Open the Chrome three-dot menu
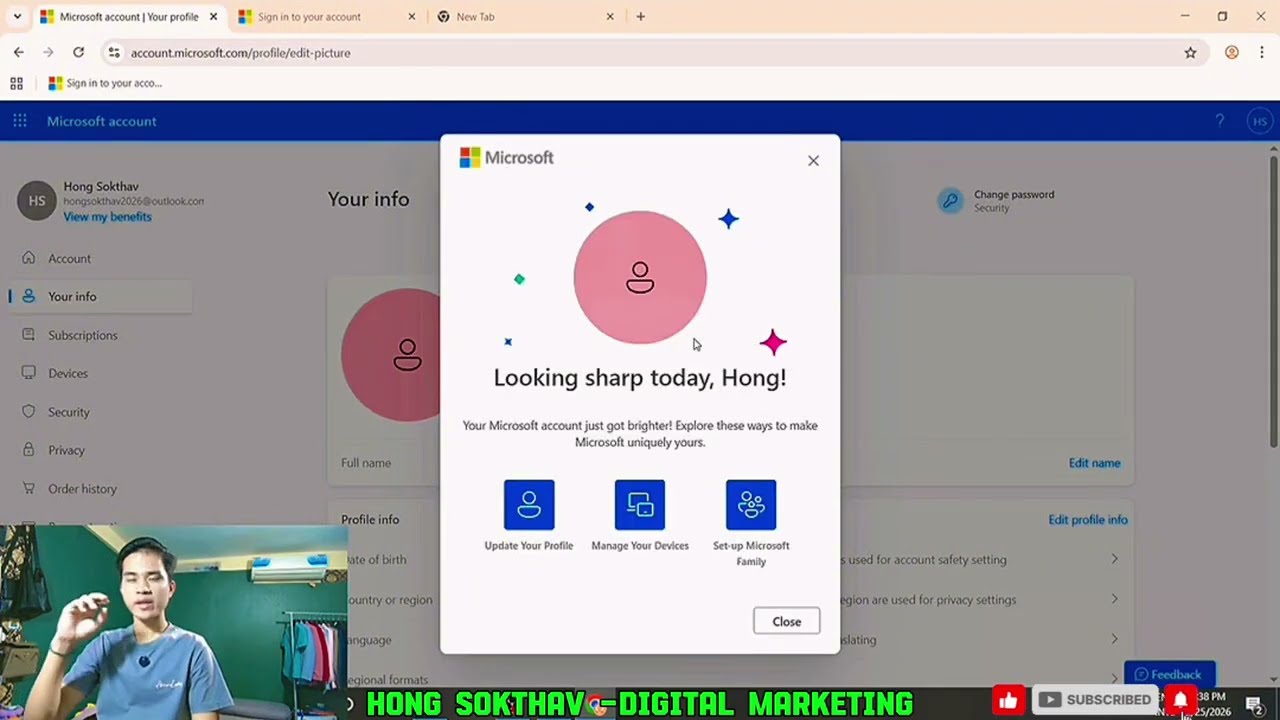Image resolution: width=1280 pixels, height=720 pixels. click(1262, 52)
